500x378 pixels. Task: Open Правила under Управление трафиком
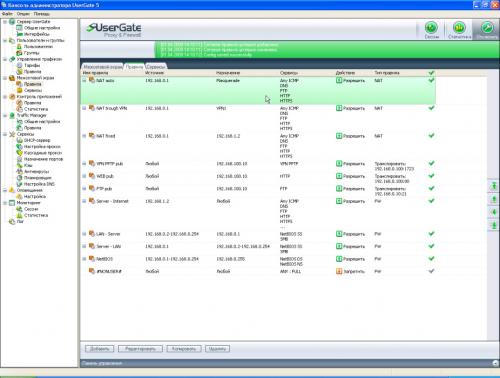pos(32,72)
